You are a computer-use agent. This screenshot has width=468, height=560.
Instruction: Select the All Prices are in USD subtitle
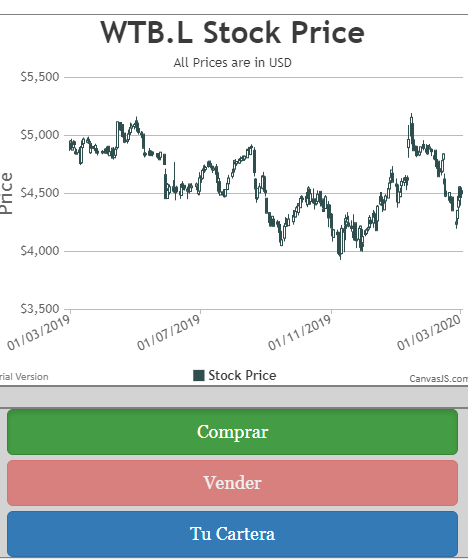233,62
